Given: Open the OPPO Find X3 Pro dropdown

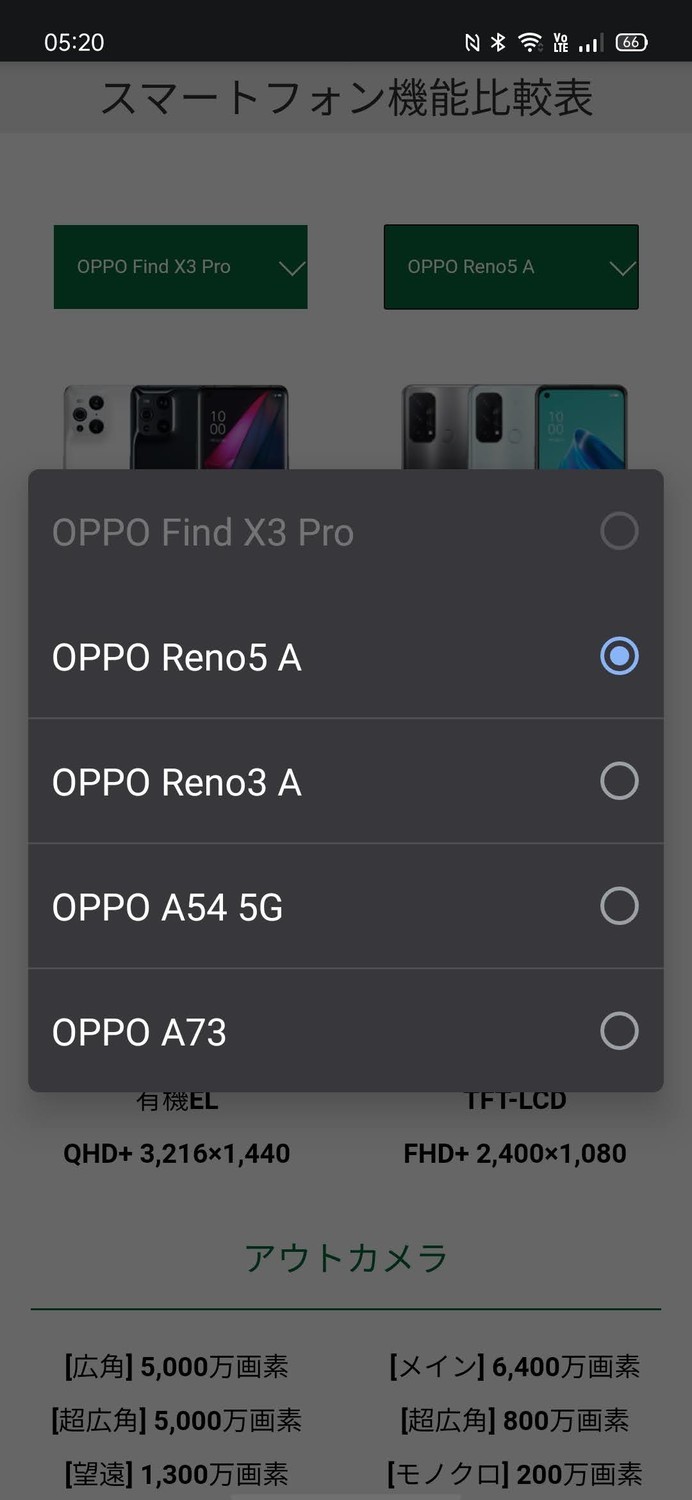Looking at the screenshot, I should click(181, 267).
